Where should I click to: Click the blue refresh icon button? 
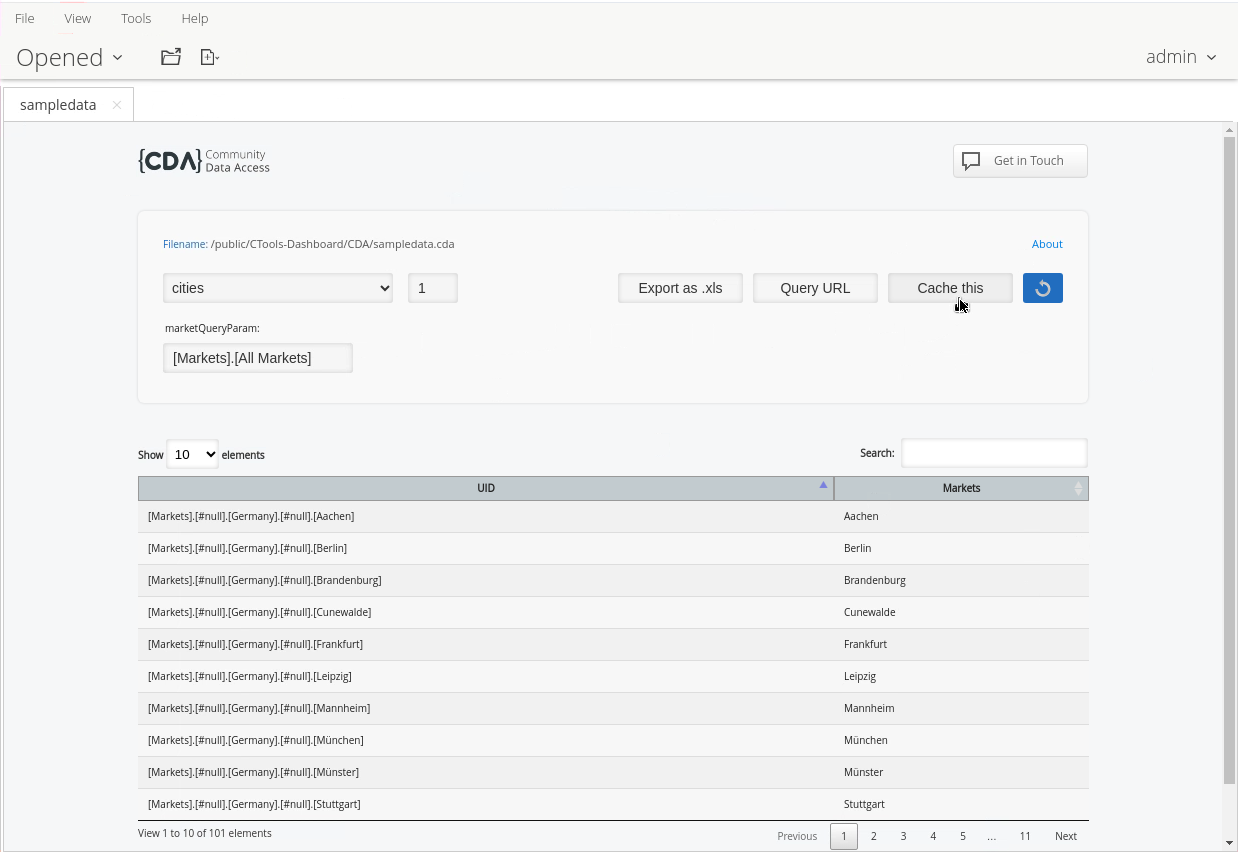tap(1042, 288)
